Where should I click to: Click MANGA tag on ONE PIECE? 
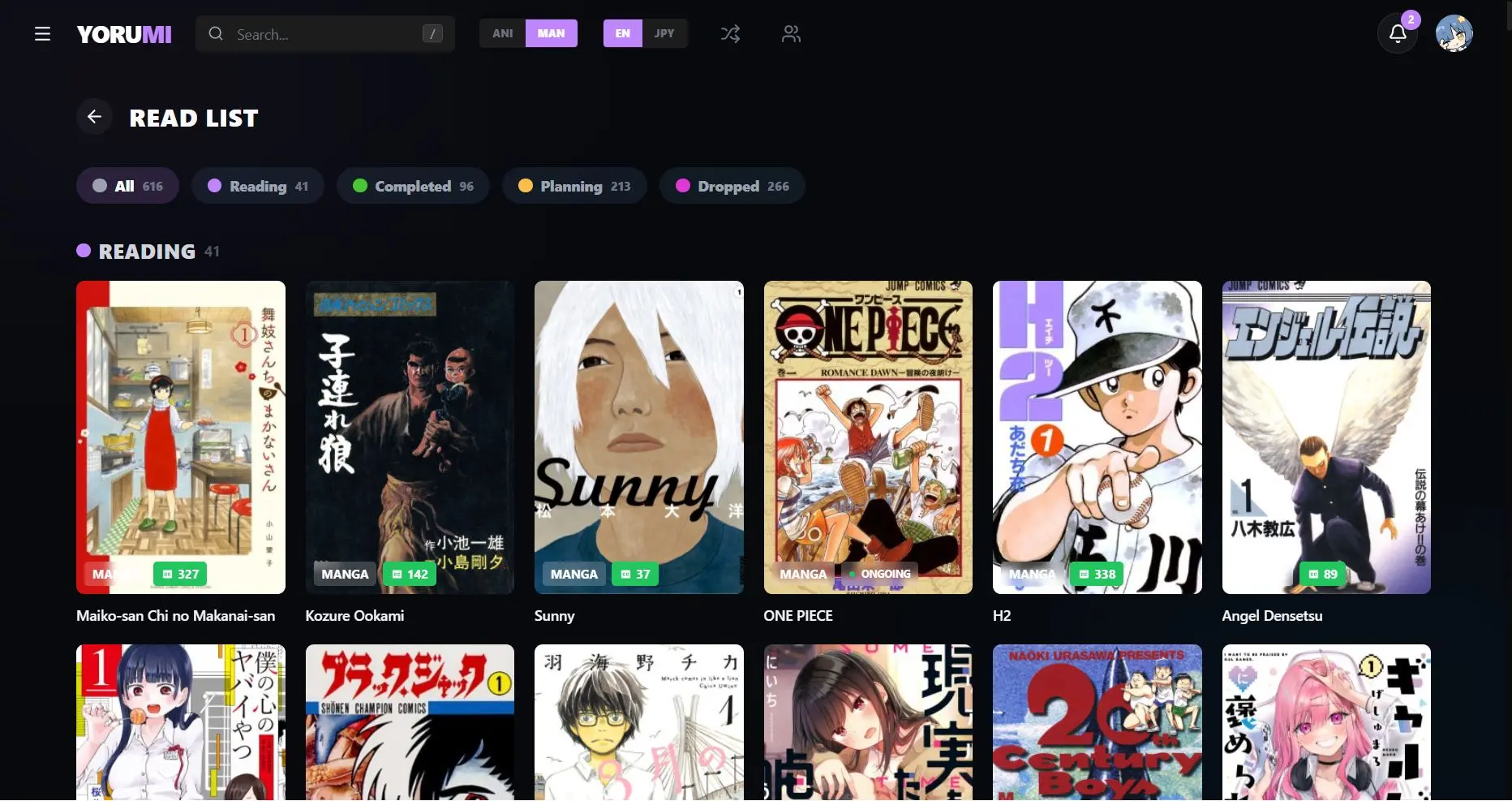pos(803,574)
